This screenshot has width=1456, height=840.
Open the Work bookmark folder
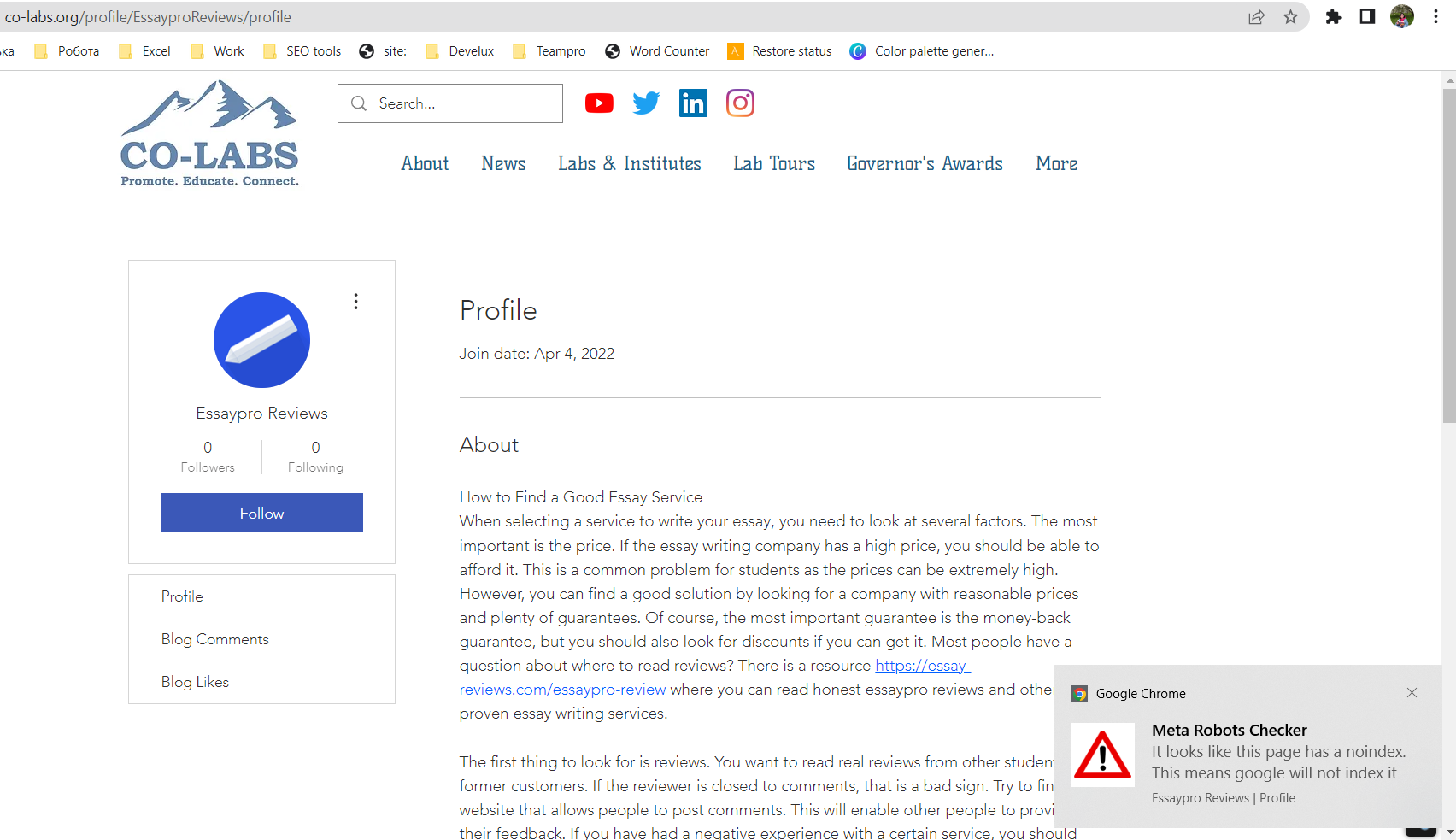tap(217, 51)
